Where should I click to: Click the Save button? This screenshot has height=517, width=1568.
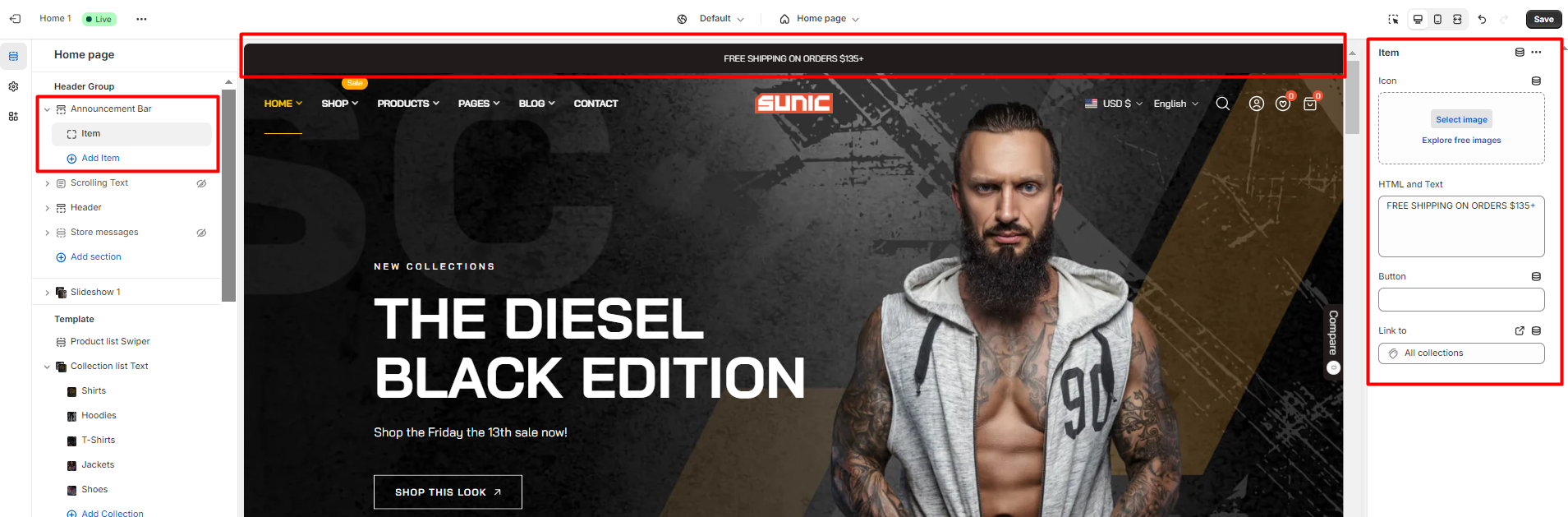(1543, 19)
